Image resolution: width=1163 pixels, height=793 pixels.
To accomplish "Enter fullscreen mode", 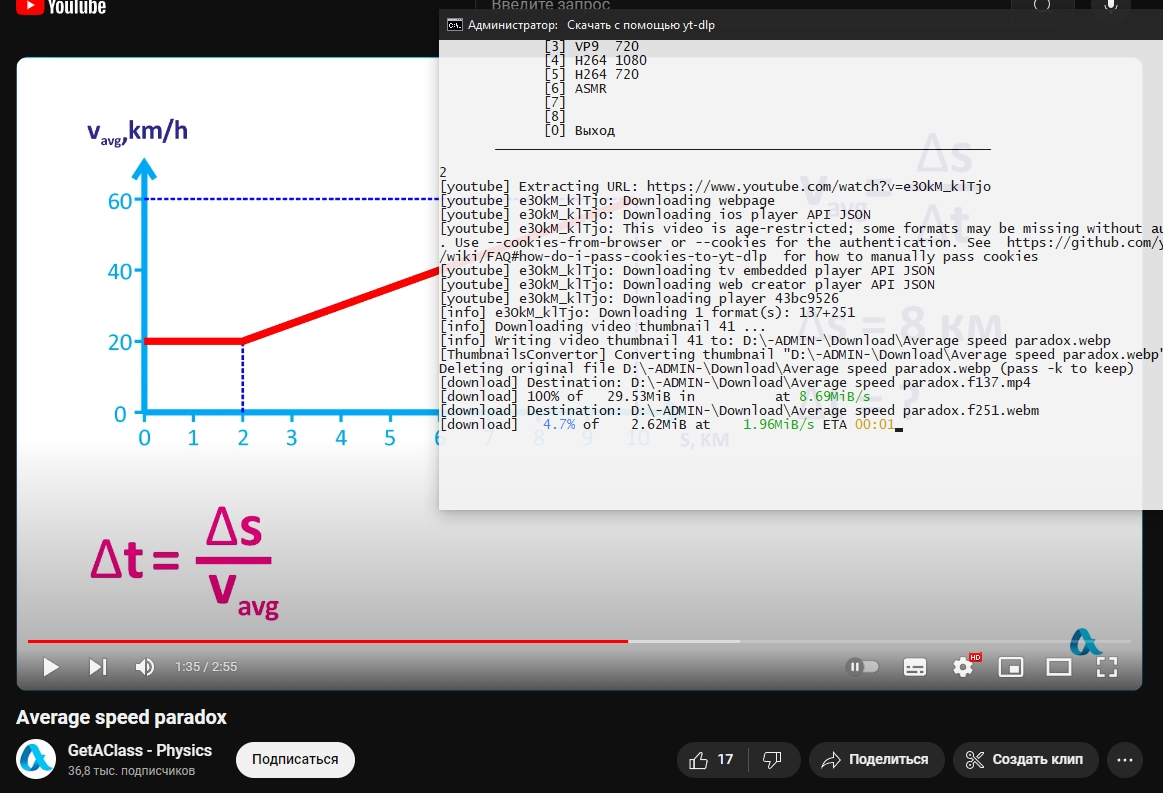I will (1107, 667).
